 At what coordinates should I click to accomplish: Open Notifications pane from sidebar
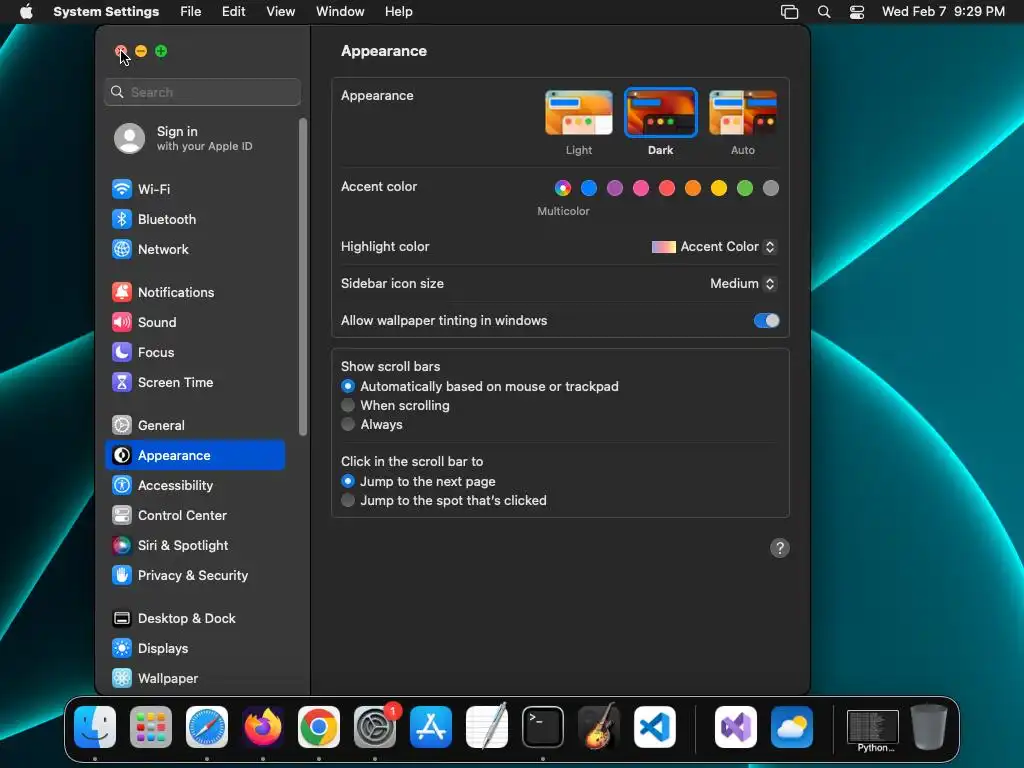[195, 293]
